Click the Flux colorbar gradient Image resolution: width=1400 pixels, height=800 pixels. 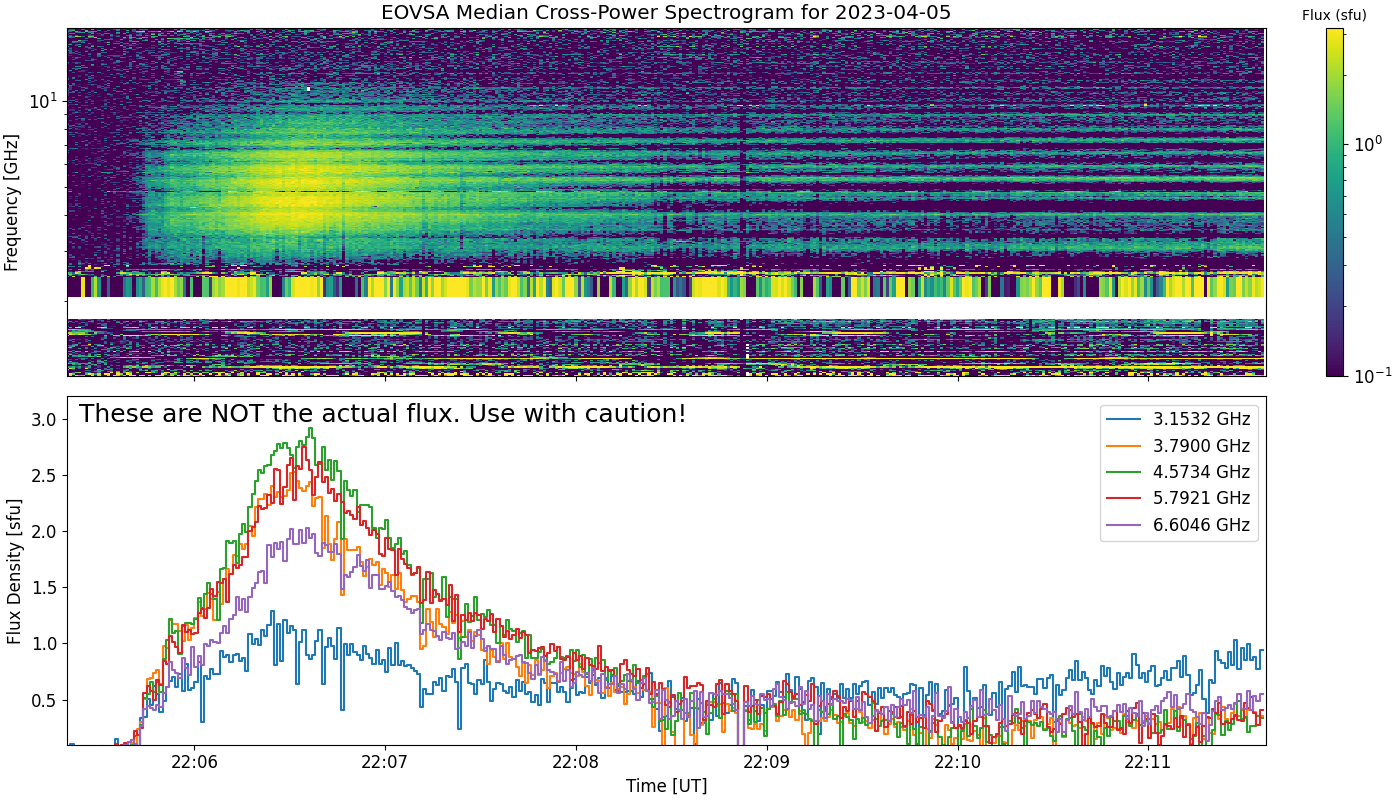click(1335, 202)
